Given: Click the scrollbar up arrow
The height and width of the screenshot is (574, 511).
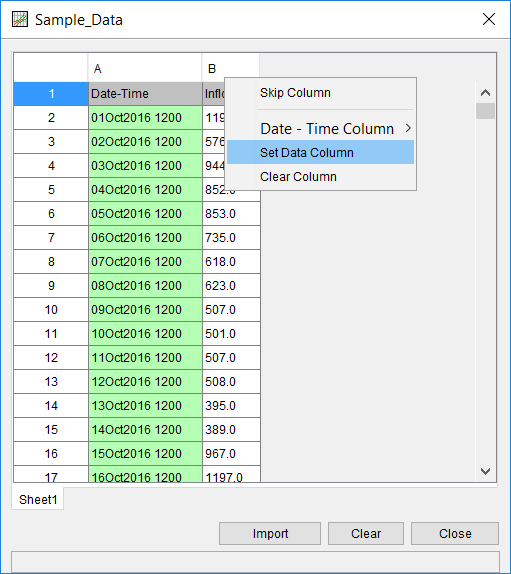Looking at the screenshot, I should tap(485, 93).
